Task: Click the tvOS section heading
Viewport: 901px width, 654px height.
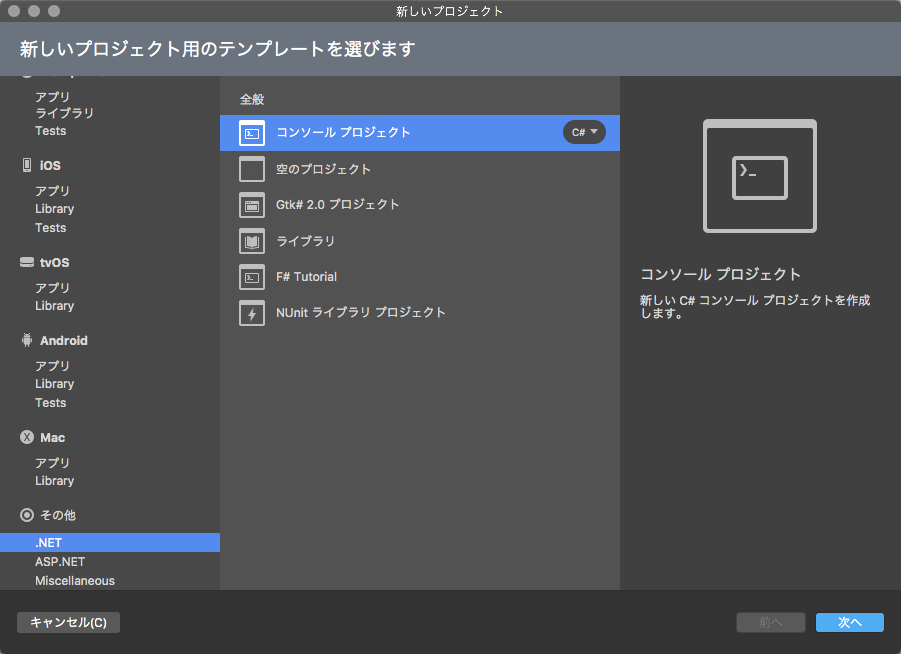Action: click(x=55, y=263)
